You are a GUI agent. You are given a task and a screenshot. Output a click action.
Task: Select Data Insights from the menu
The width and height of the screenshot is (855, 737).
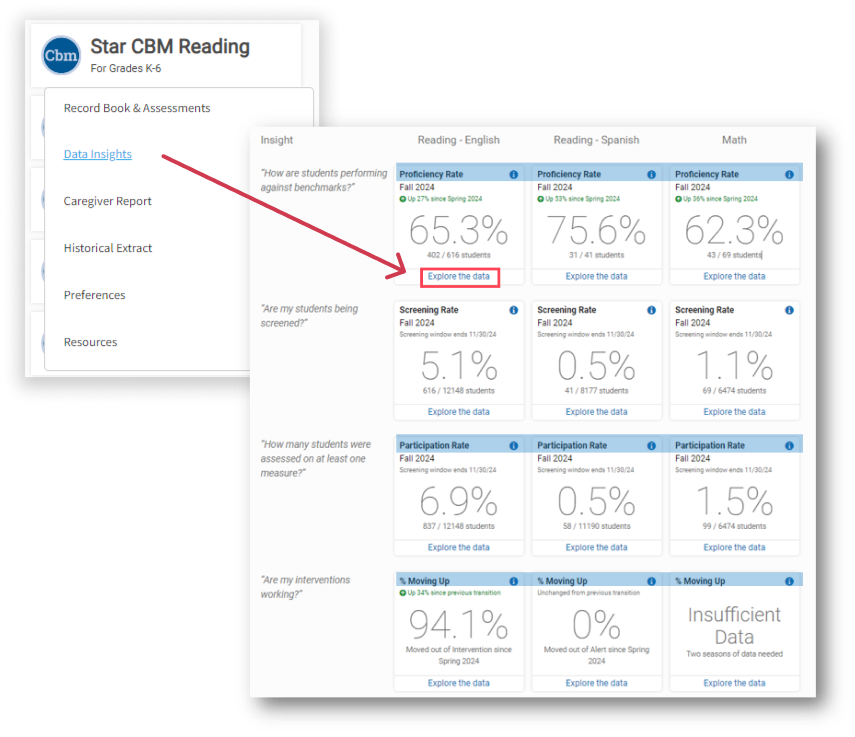(x=98, y=154)
